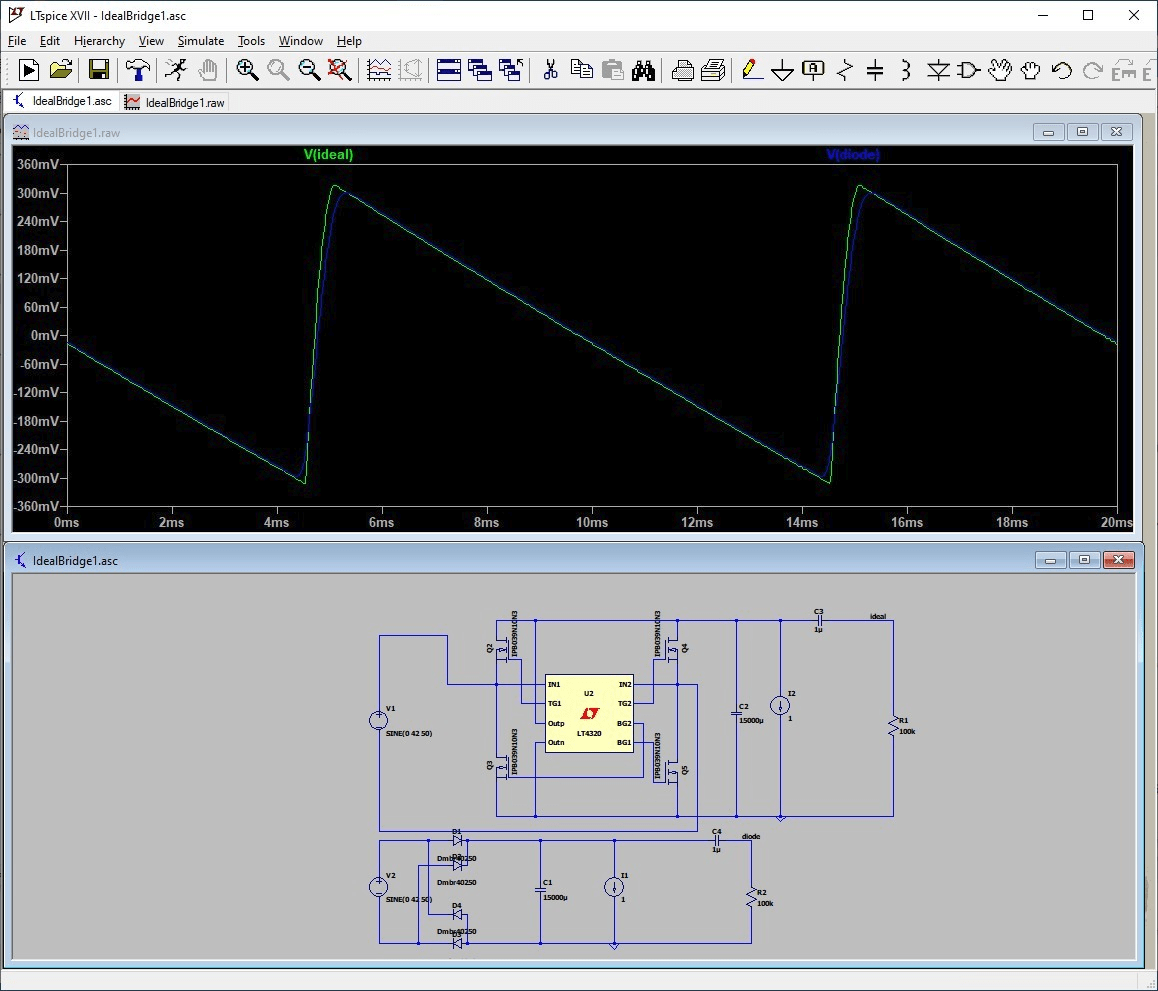1158x991 pixels.
Task: Open the Hierarchy menu
Action: click(x=99, y=41)
